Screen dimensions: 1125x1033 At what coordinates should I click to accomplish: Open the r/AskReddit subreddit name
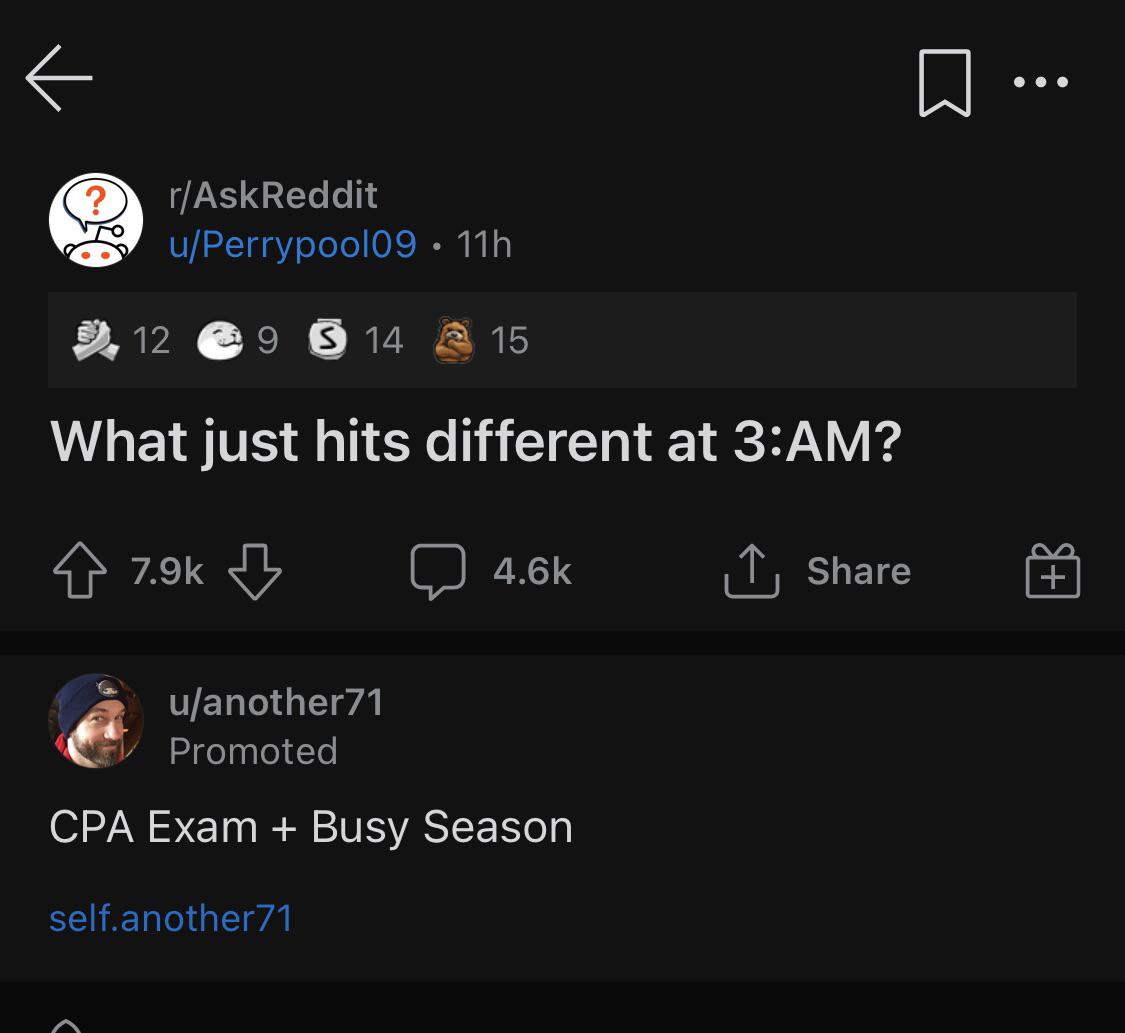click(271, 194)
